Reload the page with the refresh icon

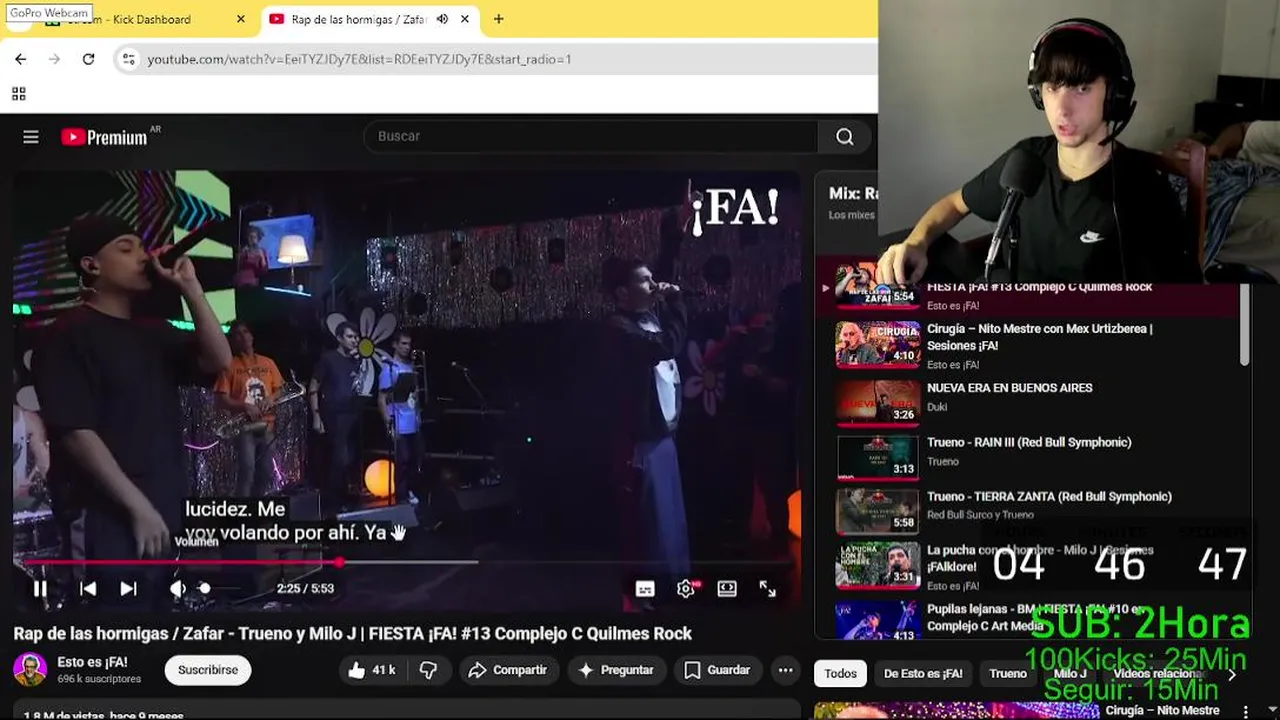[88, 59]
